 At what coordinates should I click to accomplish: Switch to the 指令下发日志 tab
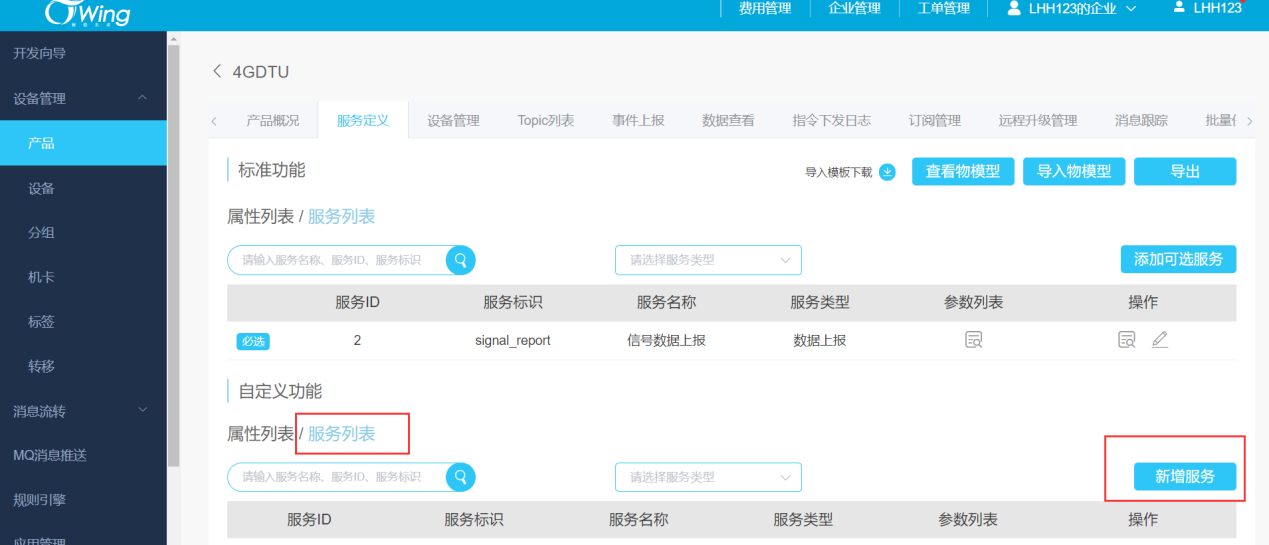click(831, 120)
